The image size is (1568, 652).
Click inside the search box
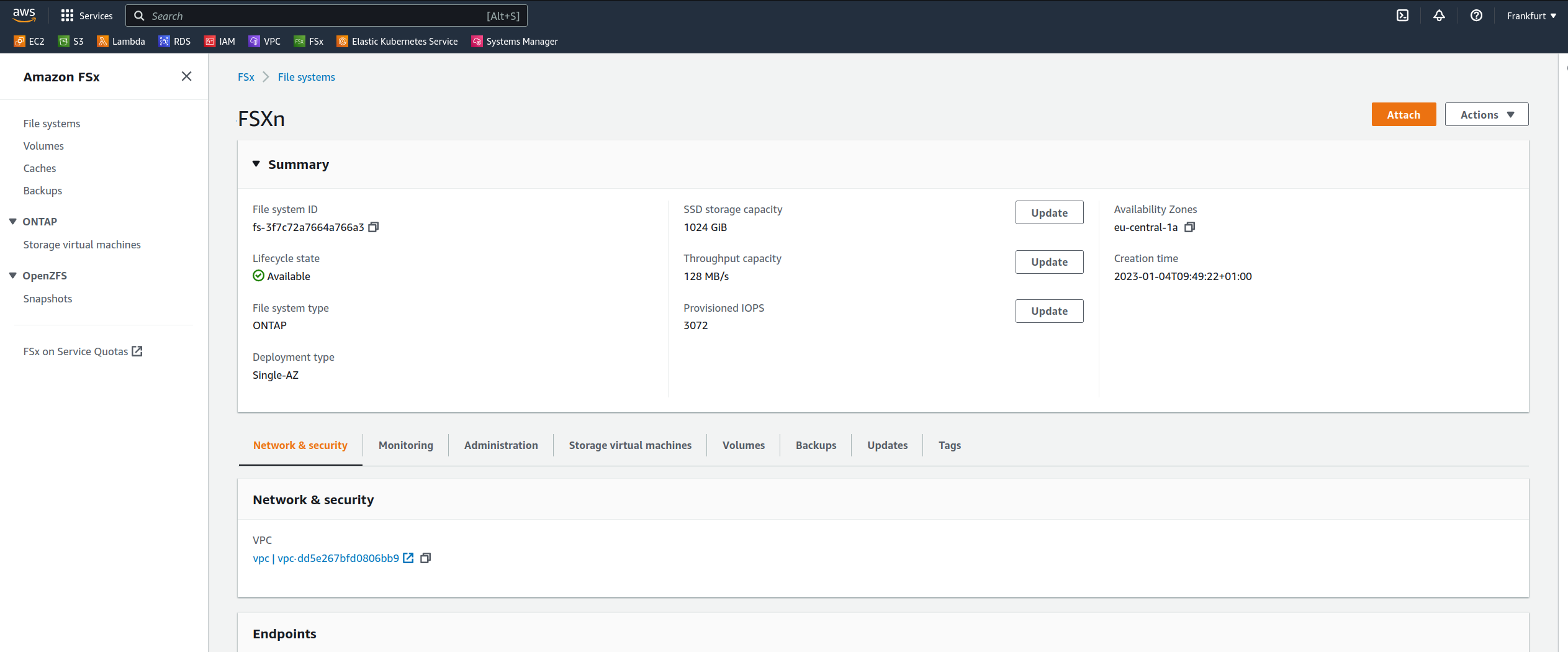[327, 16]
